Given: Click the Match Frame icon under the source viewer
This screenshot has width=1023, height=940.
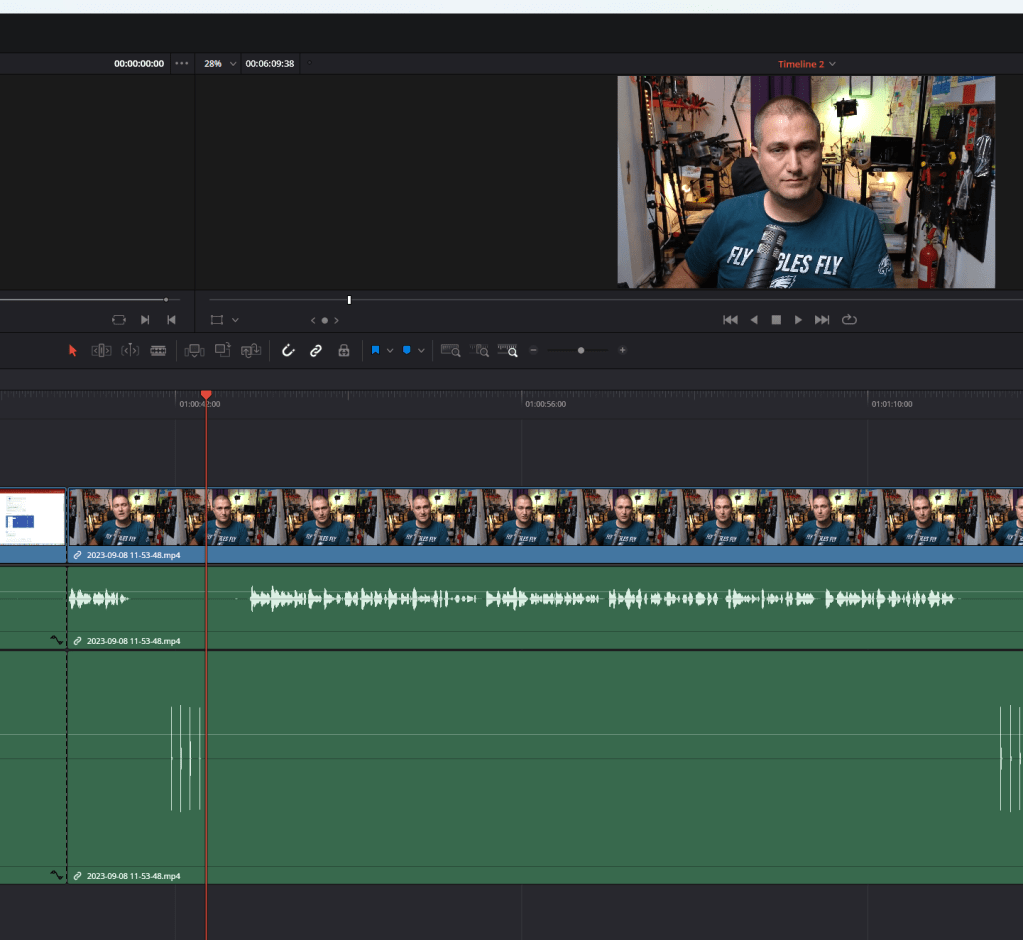Looking at the screenshot, I should point(119,320).
